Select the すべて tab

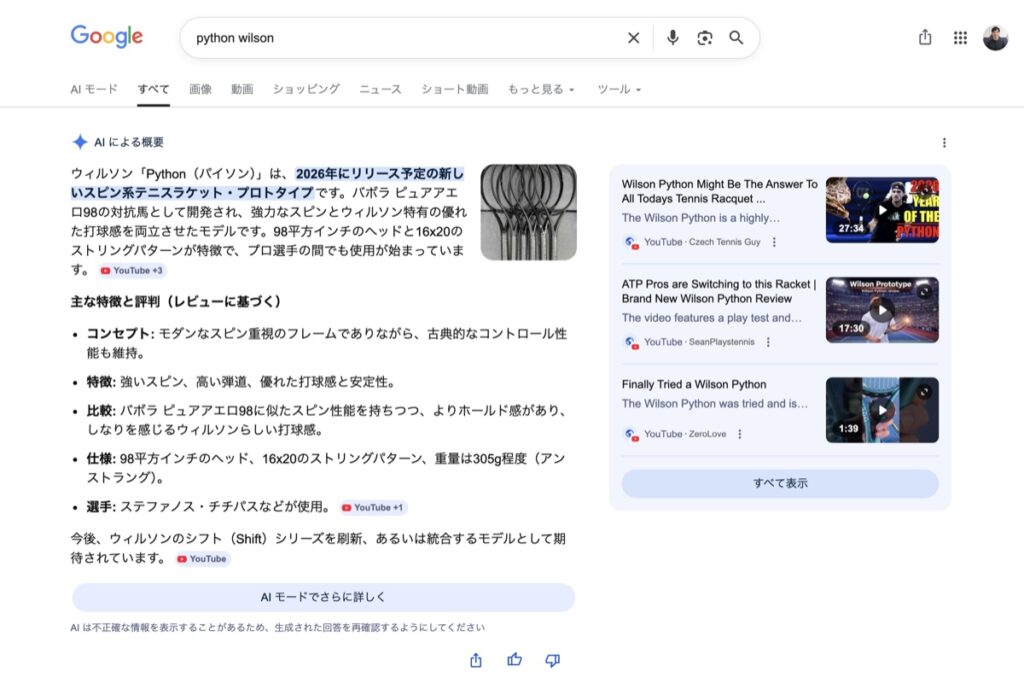pos(153,89)
